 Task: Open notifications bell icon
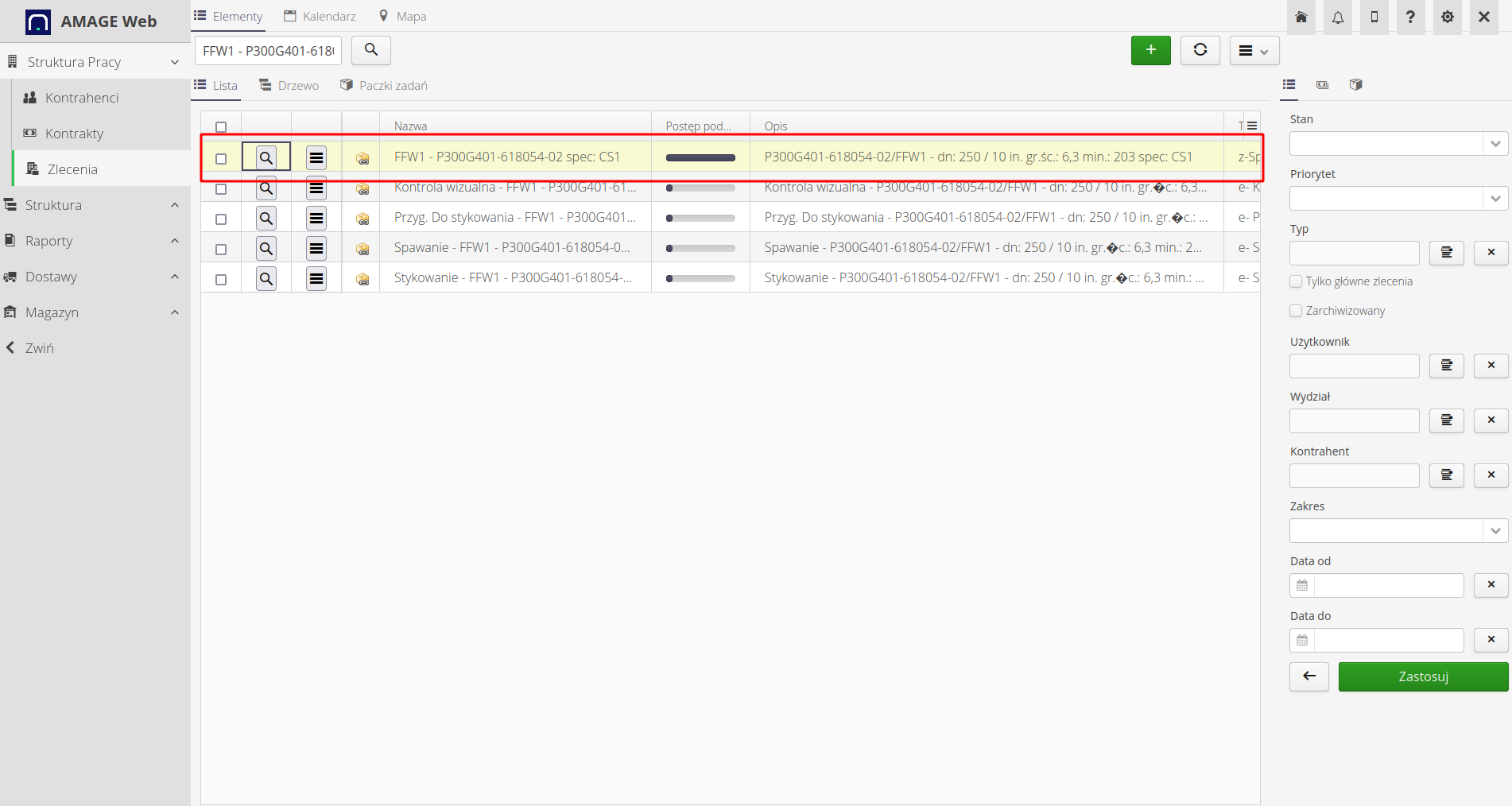coord(1338,17)
